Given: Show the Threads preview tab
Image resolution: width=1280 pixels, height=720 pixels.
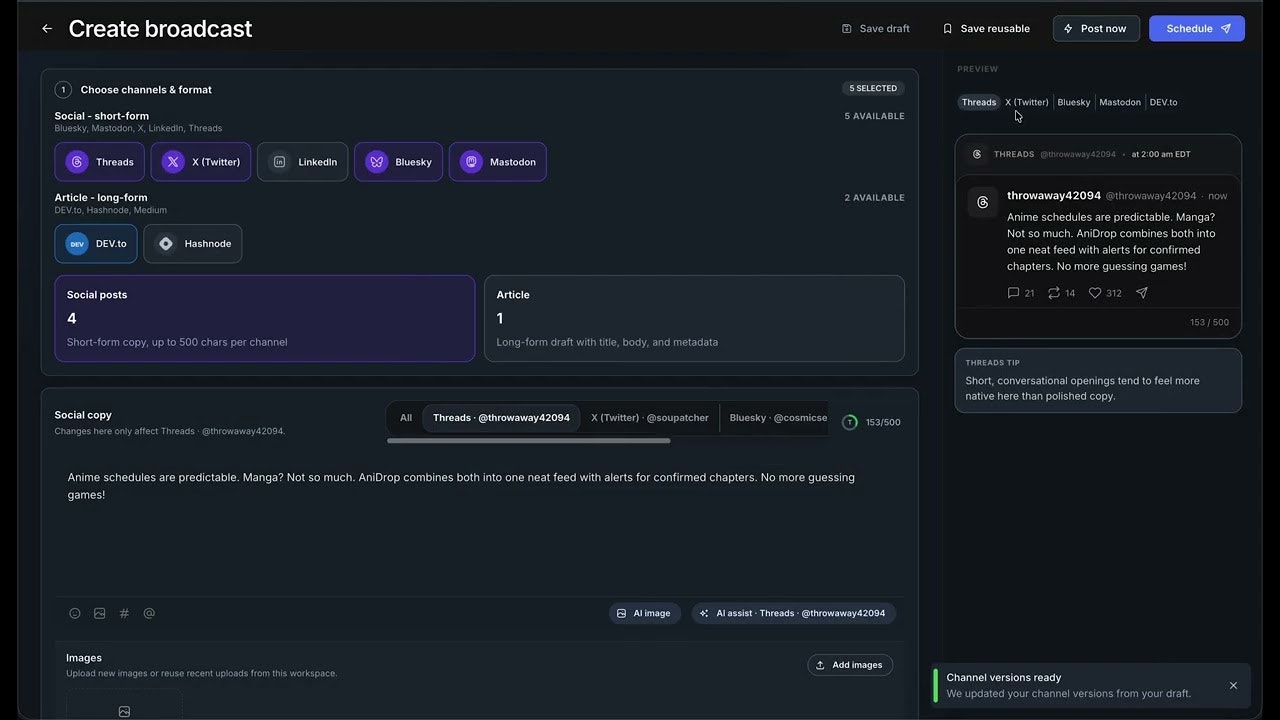Looking at the screenshot, I should (979, 102).
